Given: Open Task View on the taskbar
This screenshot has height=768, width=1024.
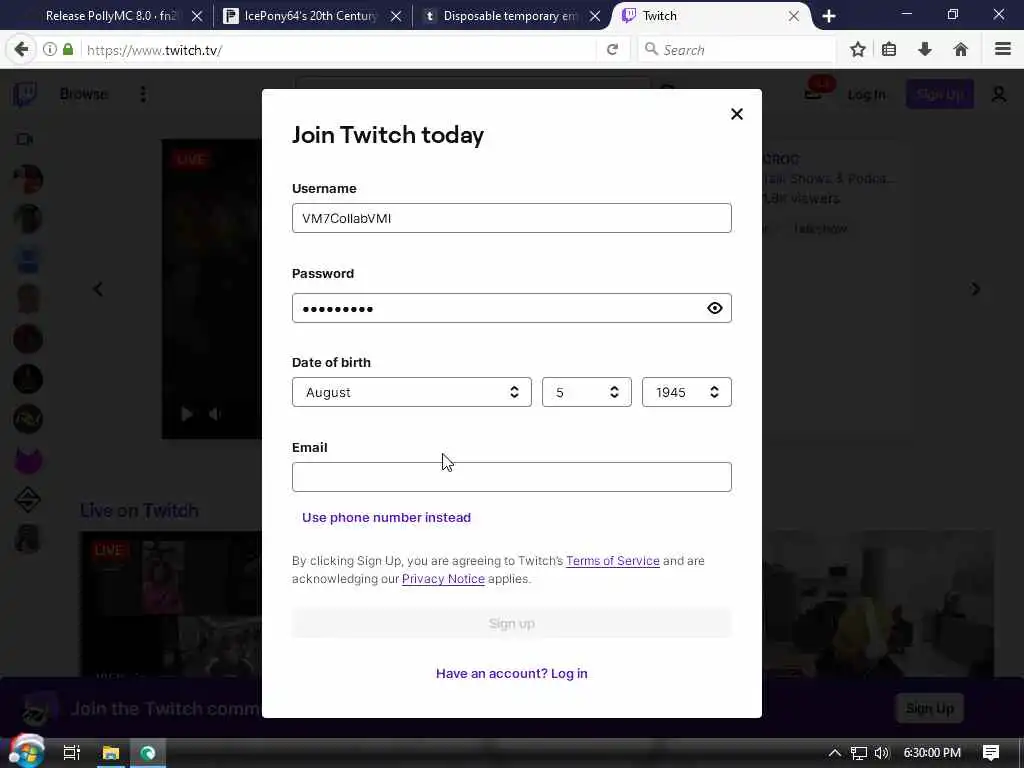Looking at the screenshot, I should tap(72, 753).
